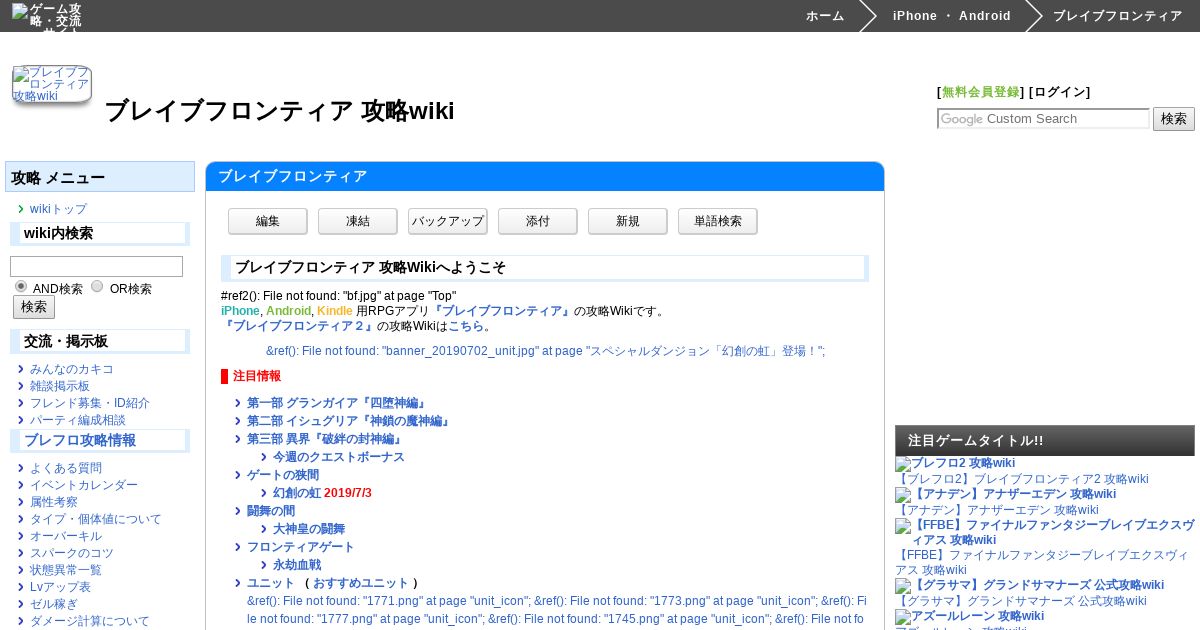Open 属性考察 link
Screen dimensions: 1200x630
click(x=54, y=502)
